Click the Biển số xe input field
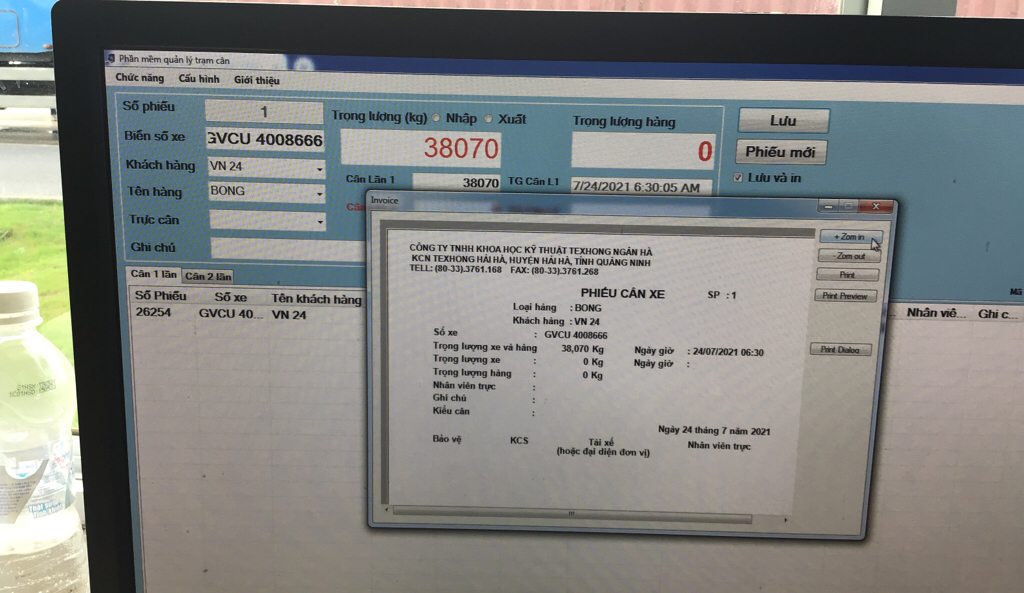The width and height of the screenshot is (1024, 593). click(265, 139)
